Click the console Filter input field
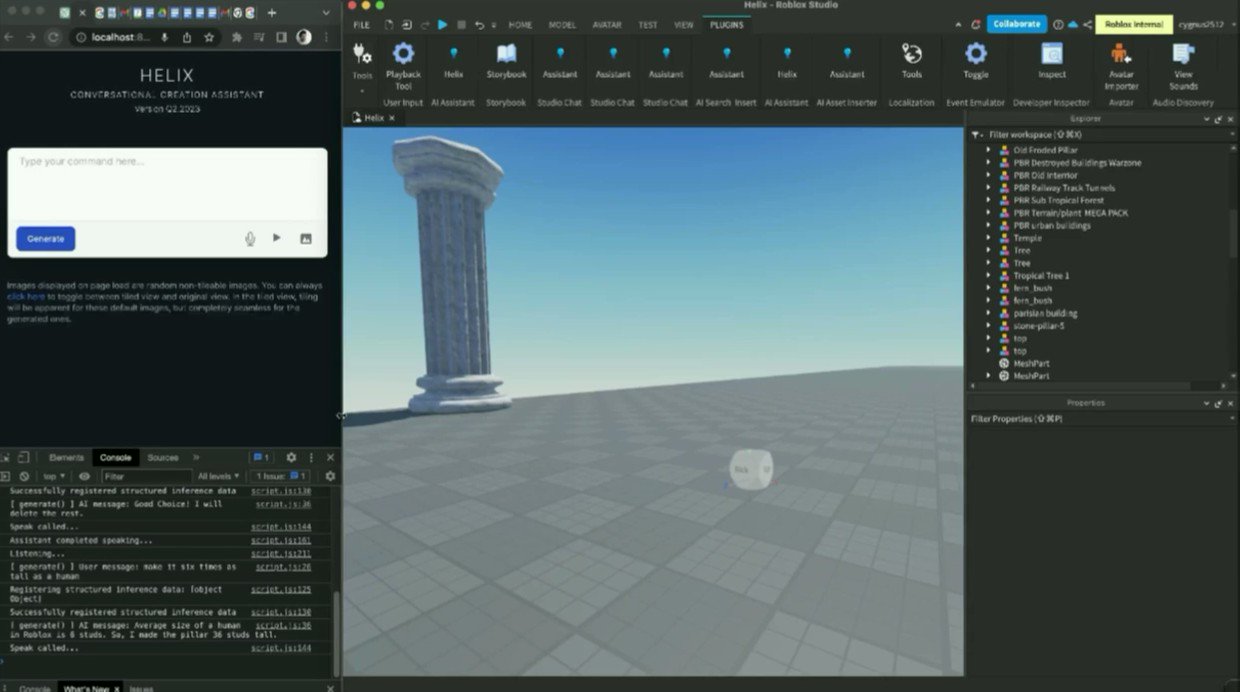Image resolution: width=1240 pixels, height=692 pixels. point(146,477)
